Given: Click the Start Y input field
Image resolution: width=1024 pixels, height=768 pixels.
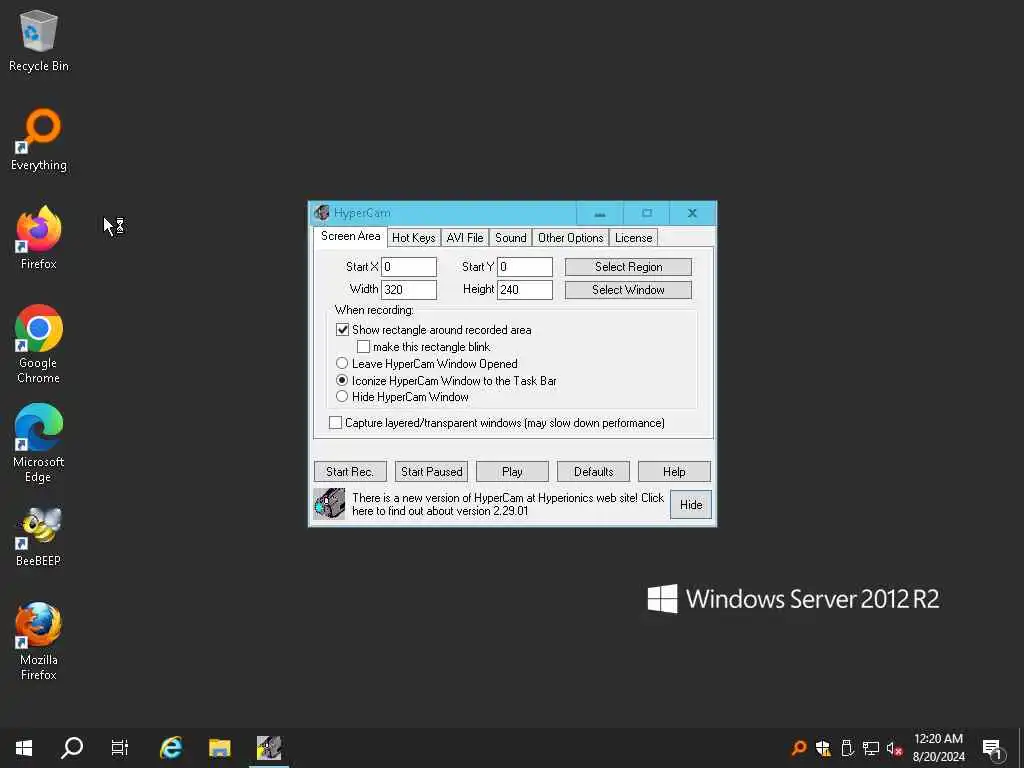Looking at the screenshot, I should tap(525, 266).
